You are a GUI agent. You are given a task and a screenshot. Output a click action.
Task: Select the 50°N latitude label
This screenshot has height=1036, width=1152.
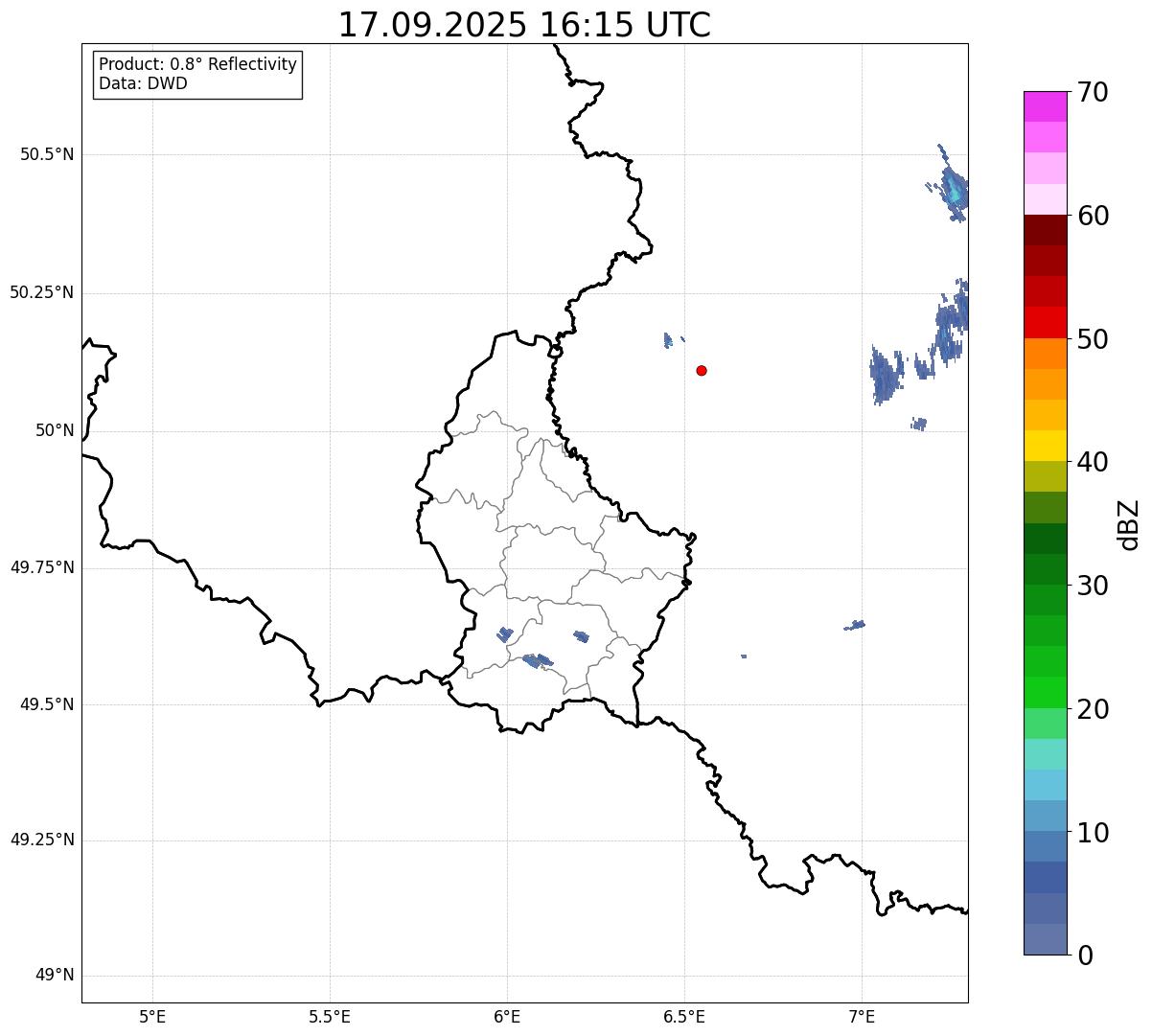click(x=55, y=430)
